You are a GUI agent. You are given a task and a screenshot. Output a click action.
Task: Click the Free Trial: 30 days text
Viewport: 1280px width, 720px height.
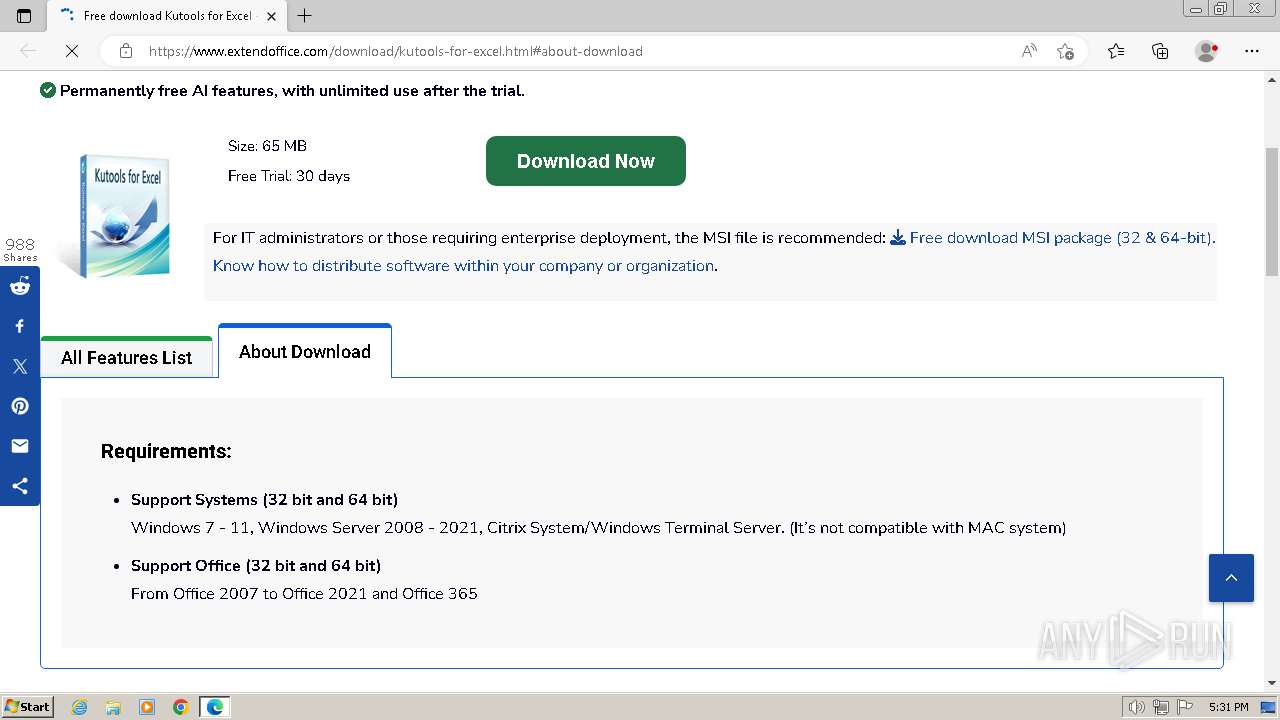coord(289,176)
